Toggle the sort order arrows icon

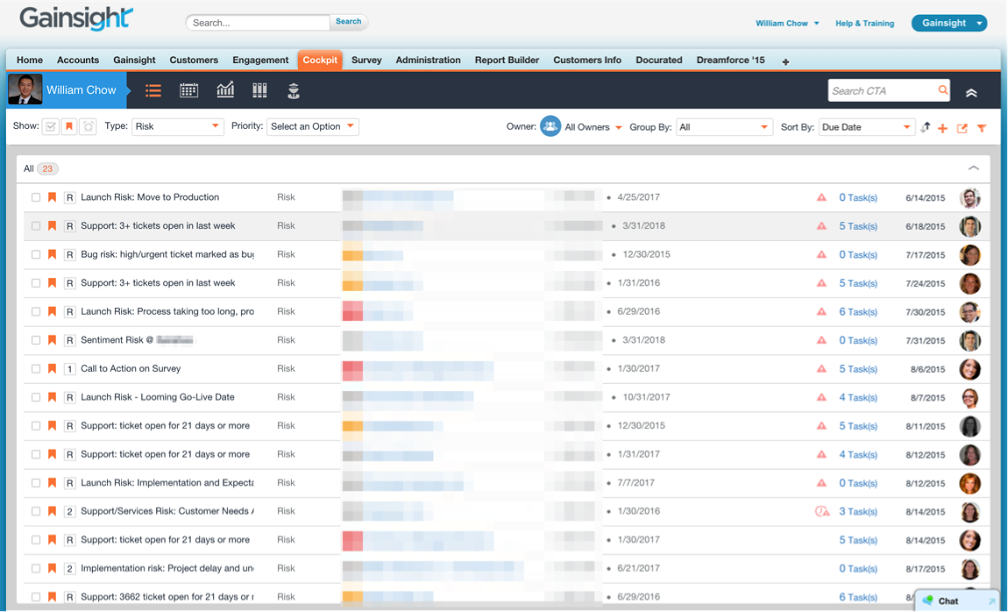pos(925,127)
